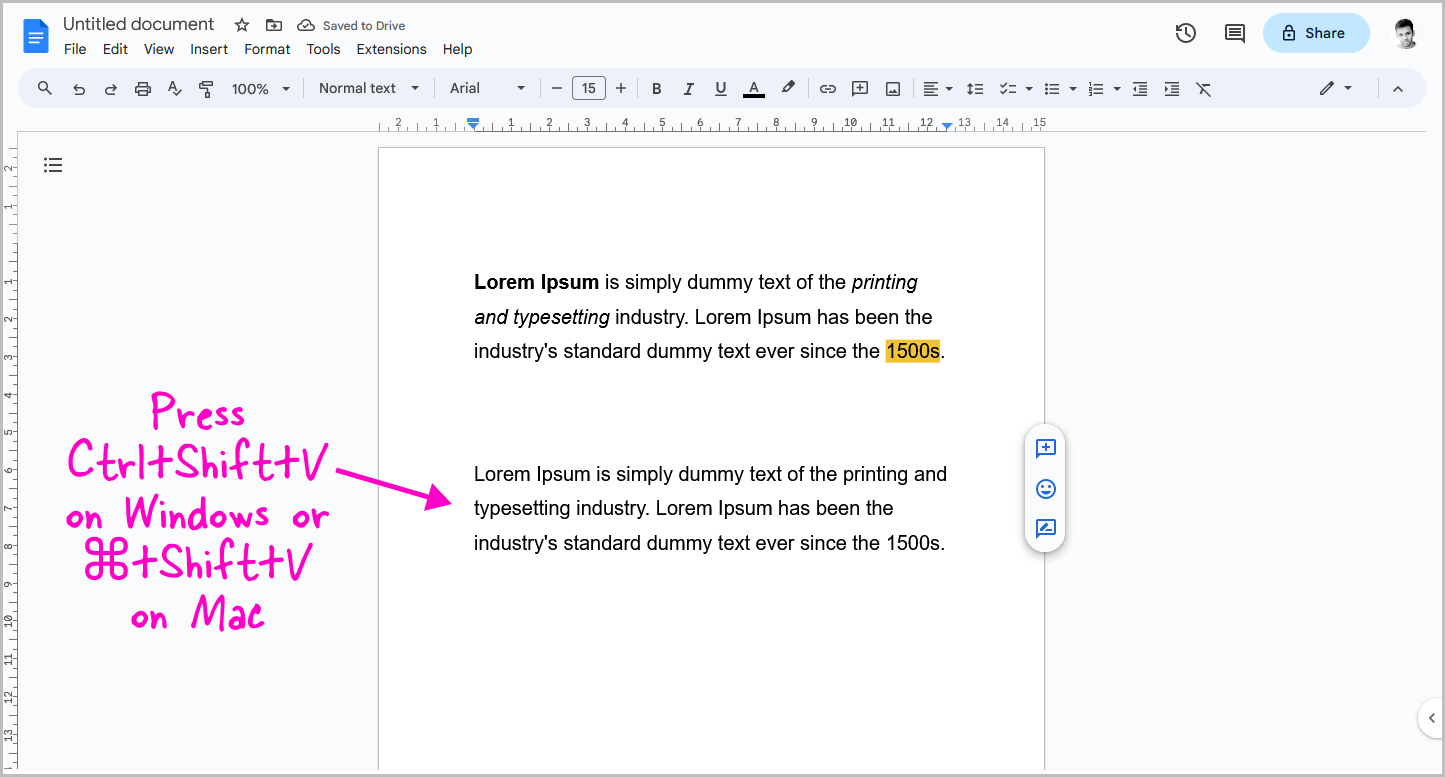Expand the line spacing options
The image size is (1445, 777).
pos(975,88)
